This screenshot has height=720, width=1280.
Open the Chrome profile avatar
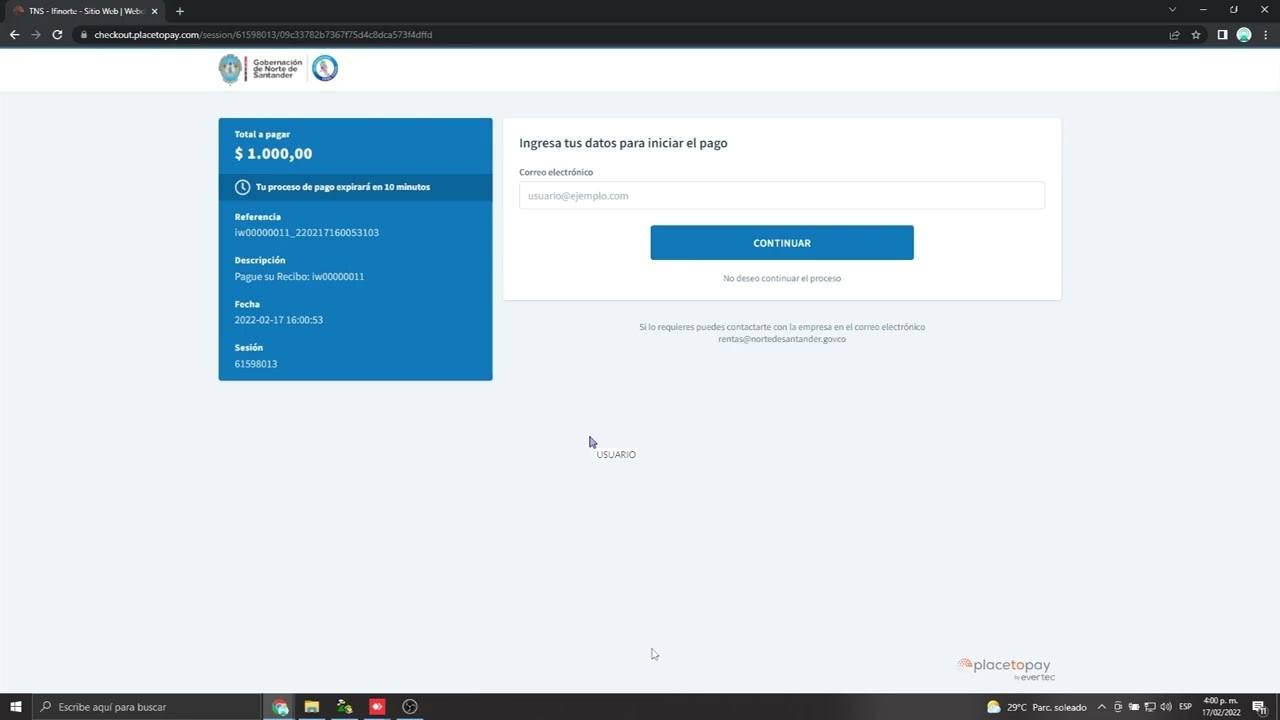pos(1244,34)
